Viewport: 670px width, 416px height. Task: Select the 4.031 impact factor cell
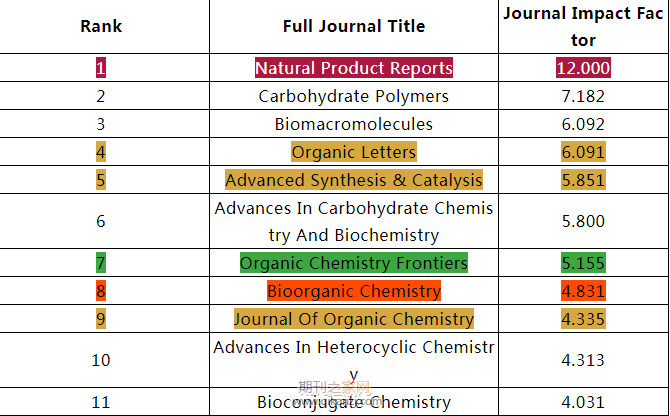coord(583,402)
